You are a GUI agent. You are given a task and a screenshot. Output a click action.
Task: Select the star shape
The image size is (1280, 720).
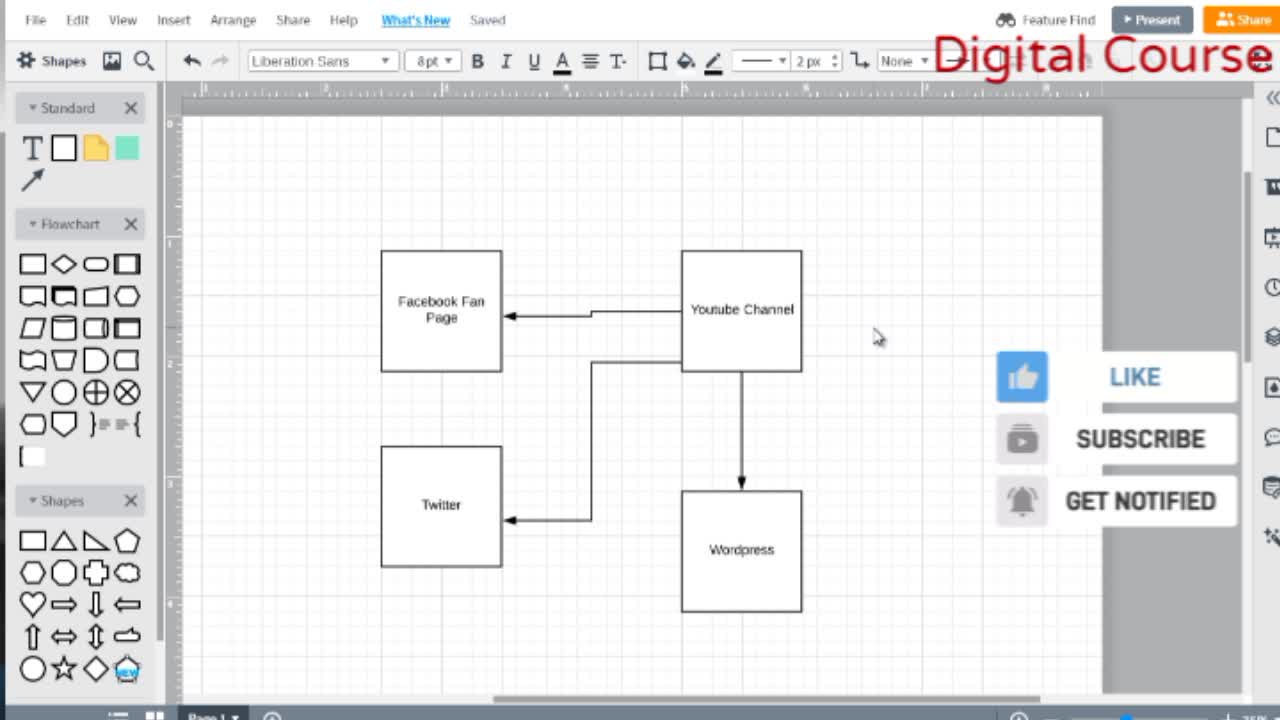pyautogui.click(x=64, y=668)
